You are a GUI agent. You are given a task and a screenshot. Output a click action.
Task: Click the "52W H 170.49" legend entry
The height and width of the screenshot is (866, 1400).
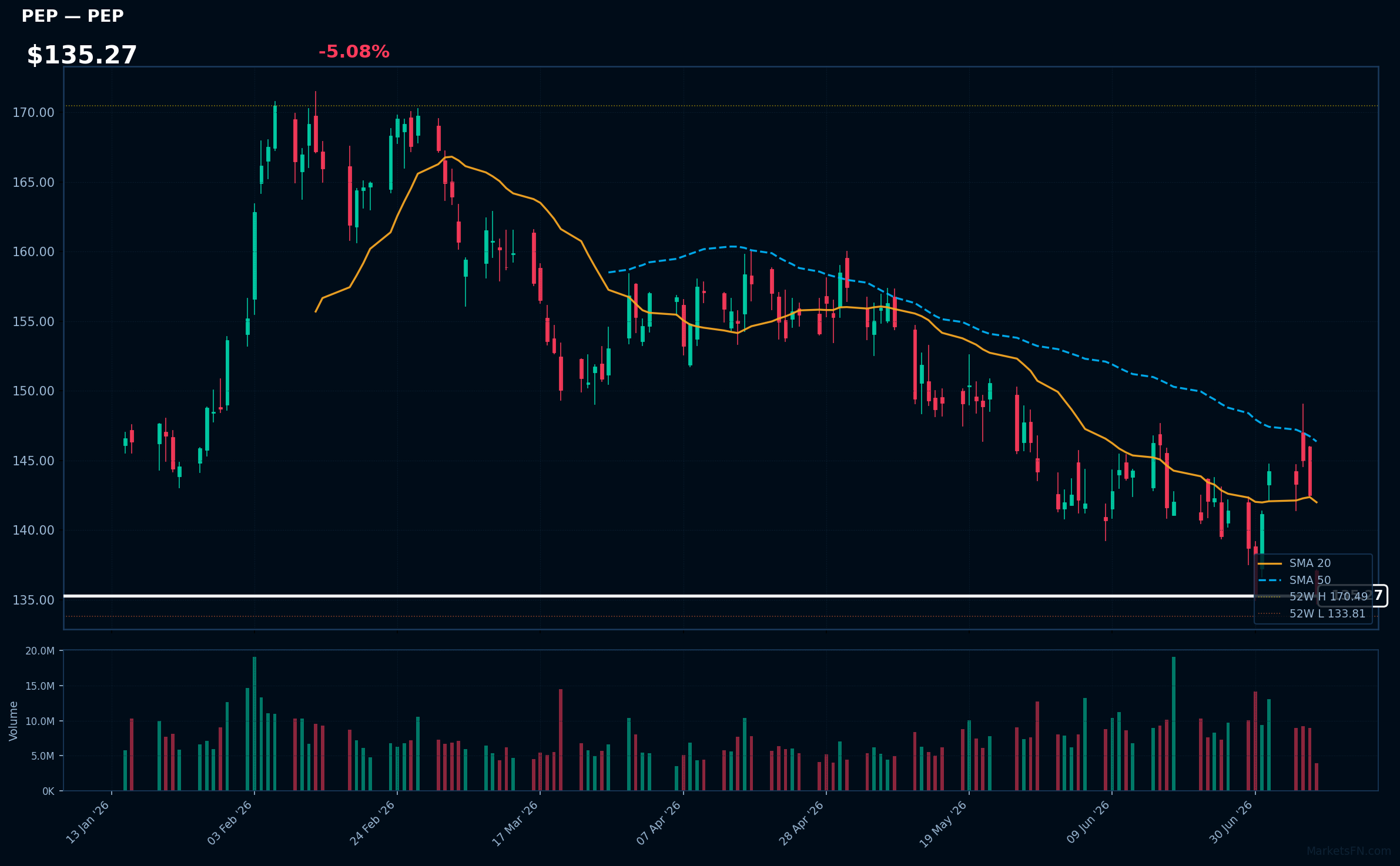(1313, 596)
